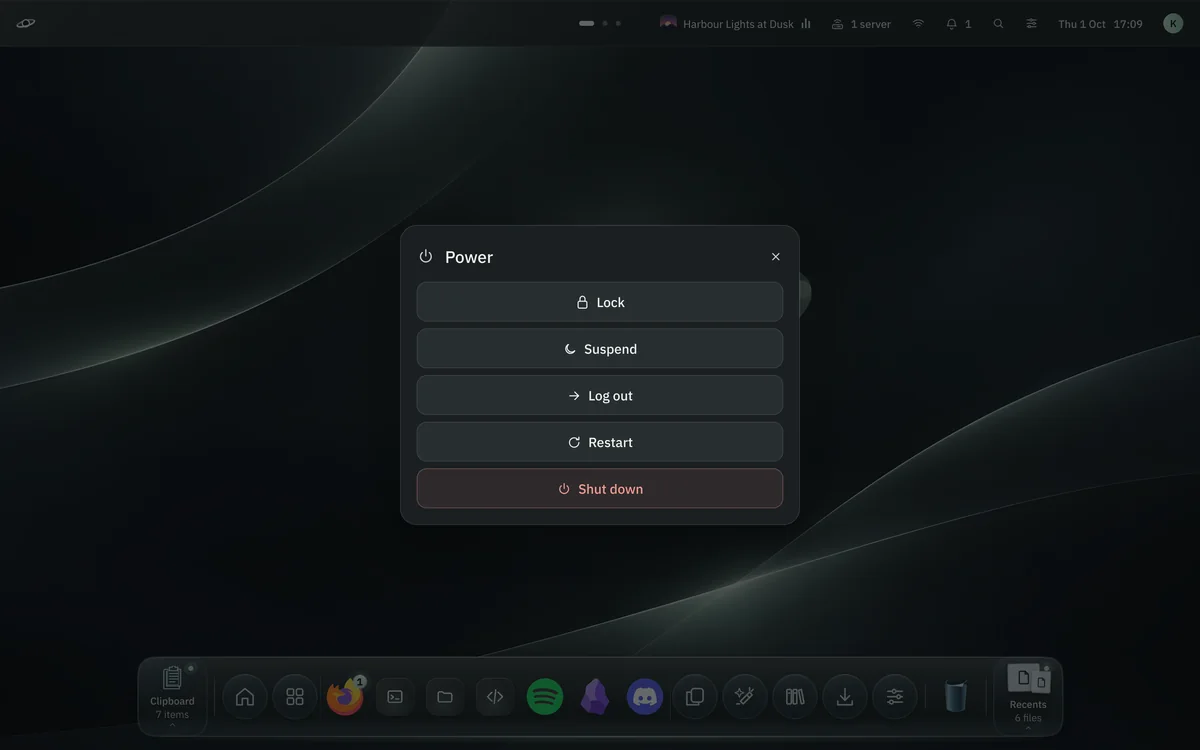Viewport: 1200px width, 750px height.
Task: Open Obsidian from the dock
Action: coord(595,697)
